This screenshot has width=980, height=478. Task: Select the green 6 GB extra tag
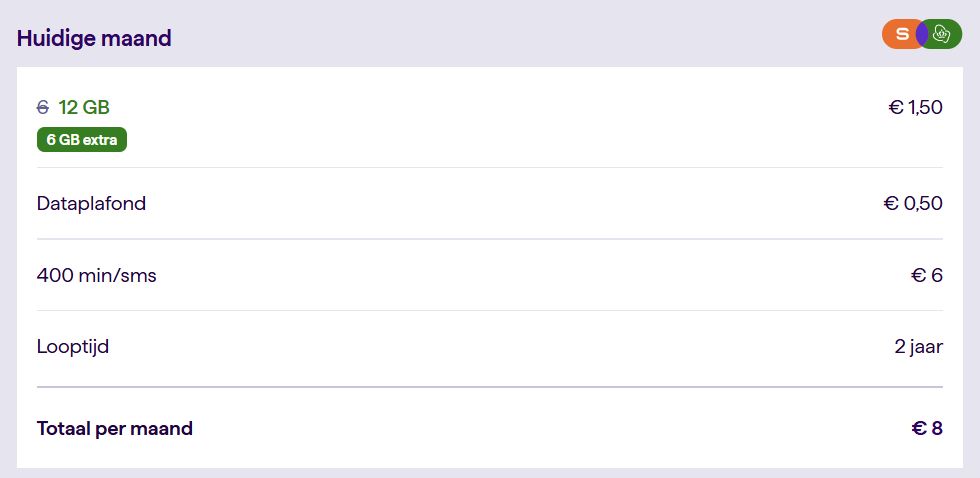pos(82,140)
